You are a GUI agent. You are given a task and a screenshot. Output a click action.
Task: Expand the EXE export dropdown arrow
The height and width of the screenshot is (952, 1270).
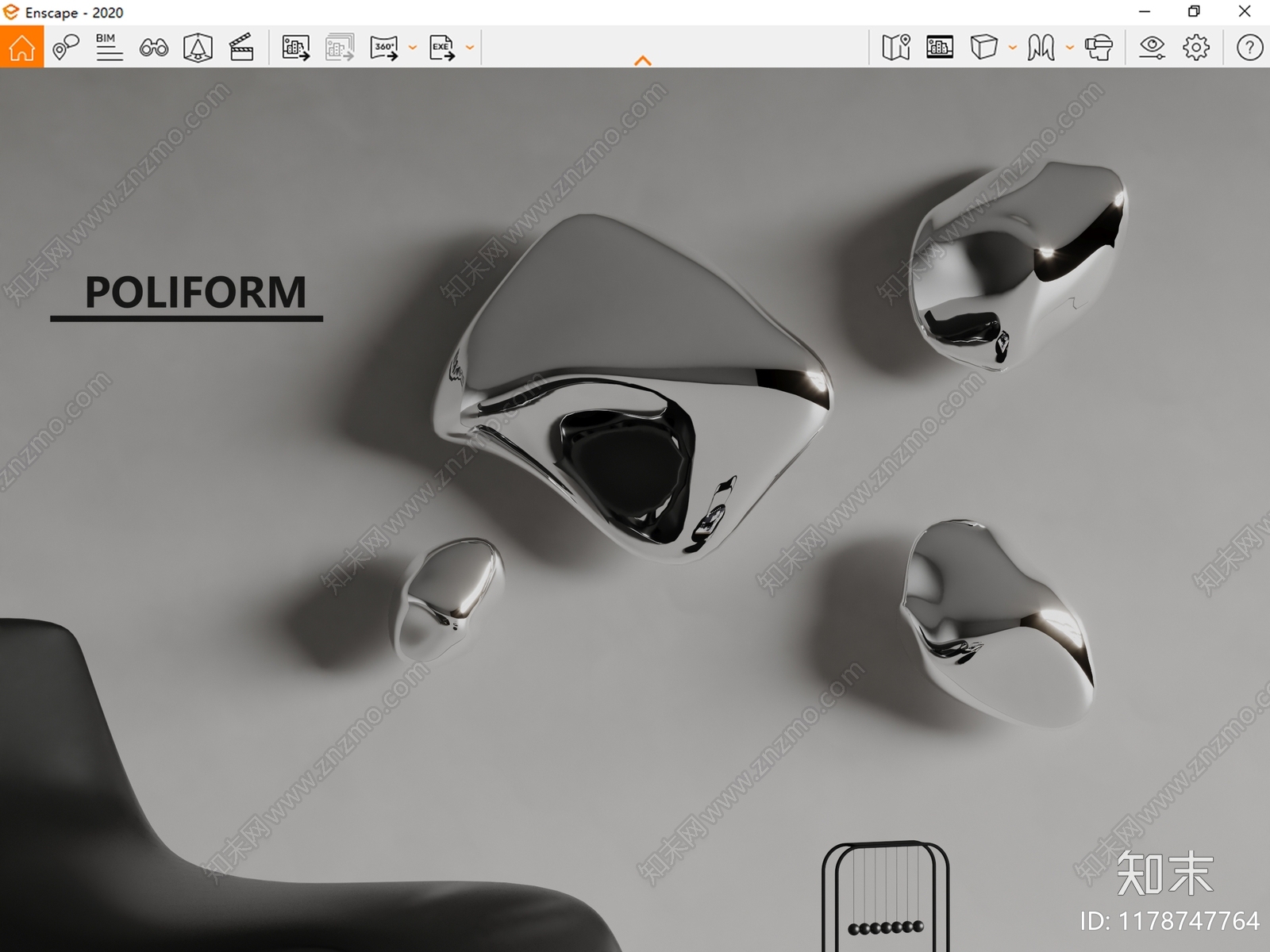pos(470,48)
